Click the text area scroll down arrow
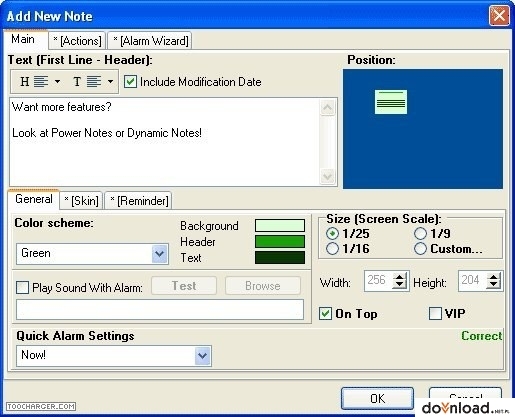515x417 pixels. pyautogui.click(x=327, y=176)
